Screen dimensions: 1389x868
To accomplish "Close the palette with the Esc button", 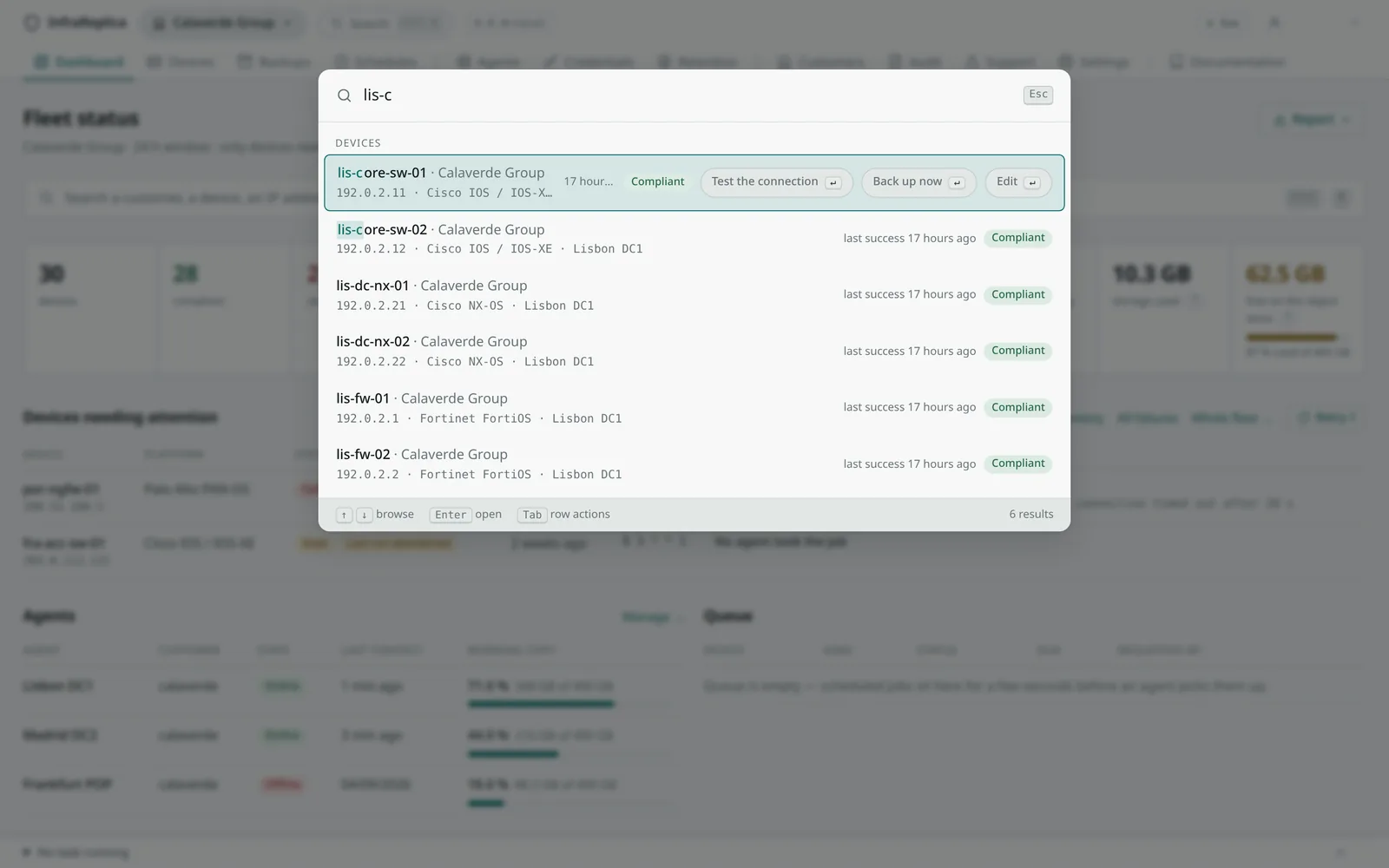I will click(x=1037, y=95).
